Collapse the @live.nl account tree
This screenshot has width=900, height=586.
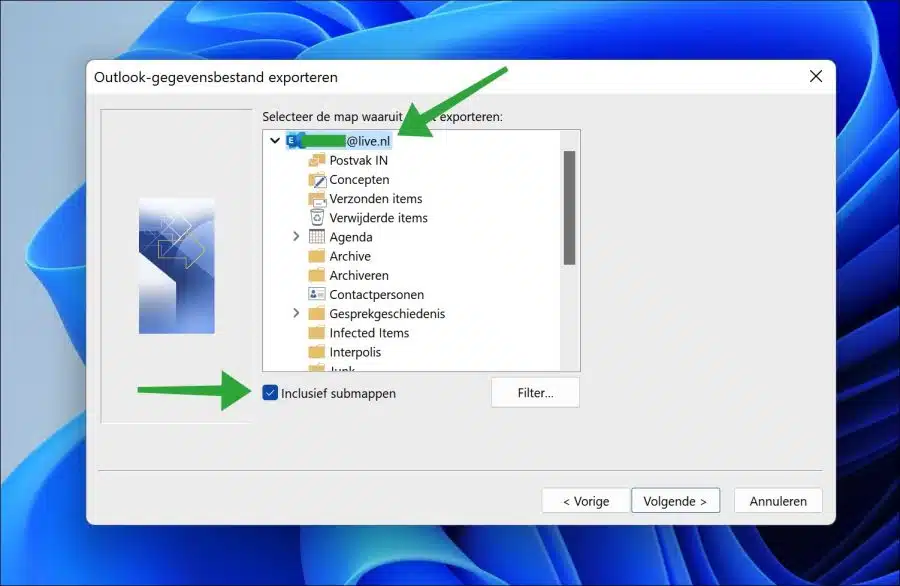pyautogui.click(x=275, y=141)
